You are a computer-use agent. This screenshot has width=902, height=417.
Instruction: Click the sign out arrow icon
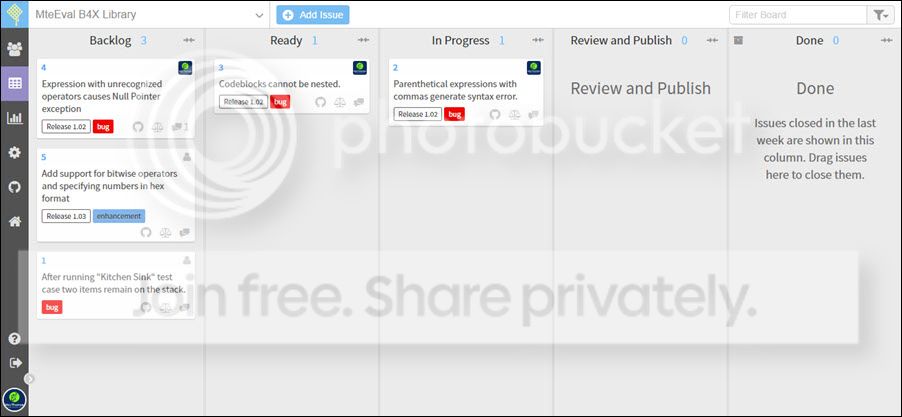(x=16, y=362)
